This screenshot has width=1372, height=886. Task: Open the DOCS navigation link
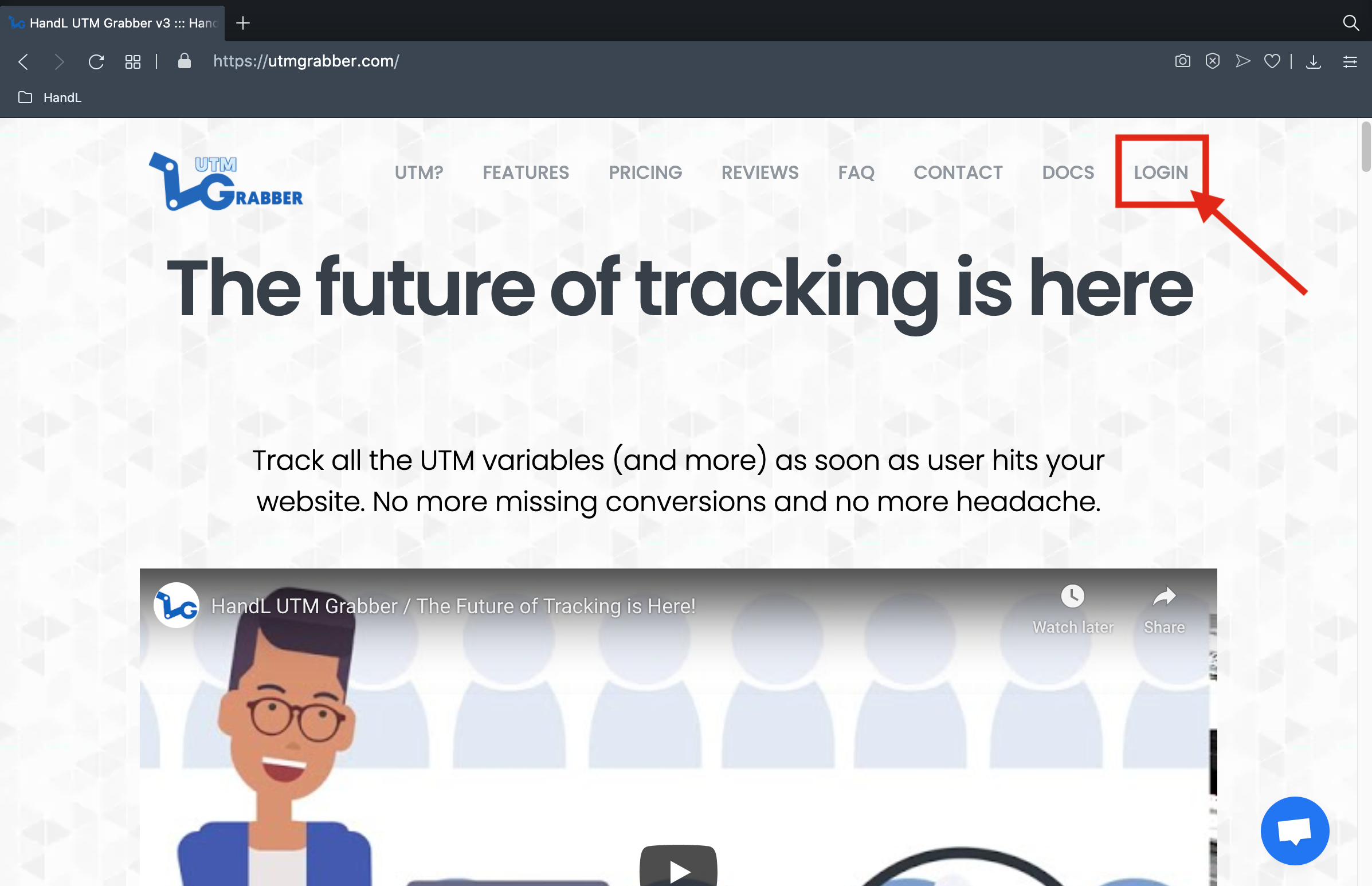click(x=1068, y=172)
